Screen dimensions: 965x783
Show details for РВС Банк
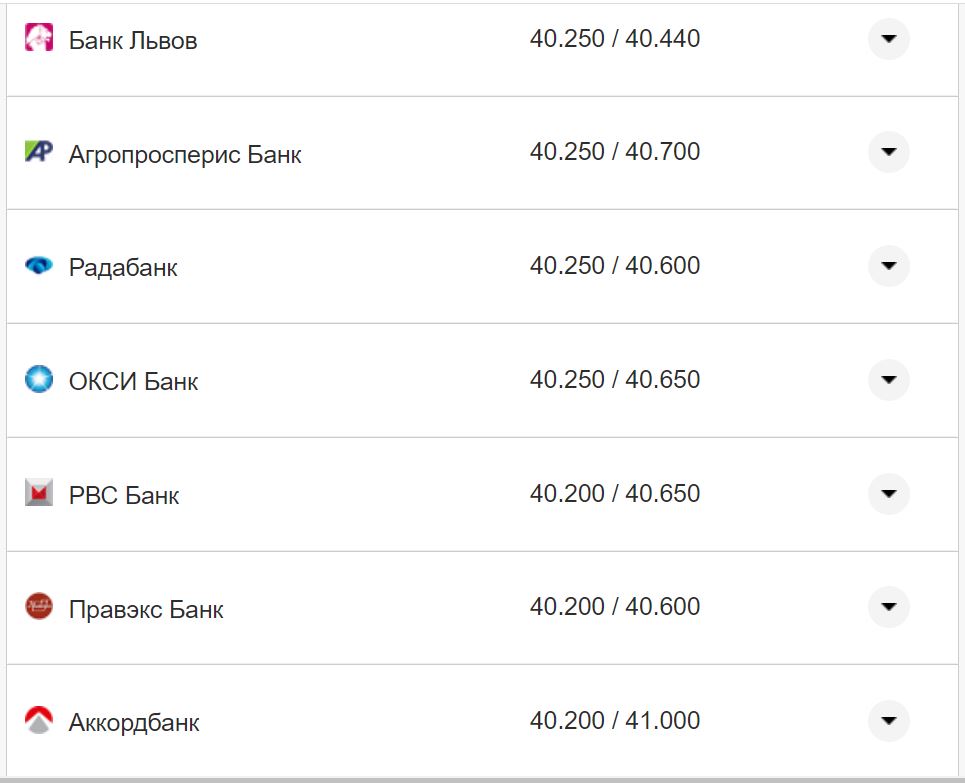[888, 493]
